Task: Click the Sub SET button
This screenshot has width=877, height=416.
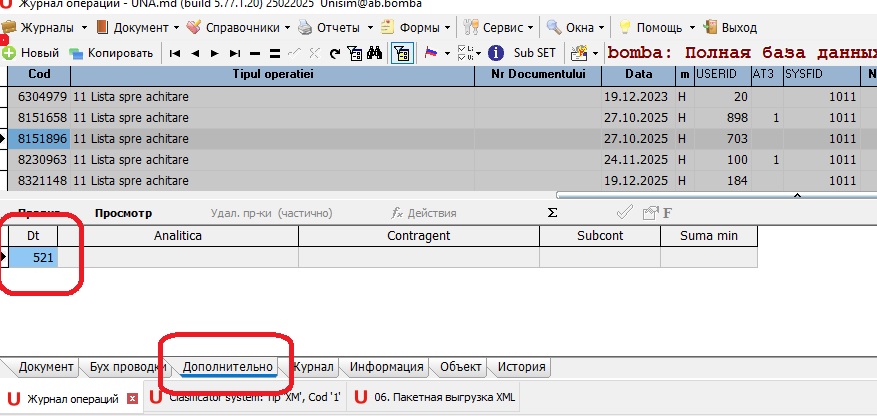Action: click(535, 53)
